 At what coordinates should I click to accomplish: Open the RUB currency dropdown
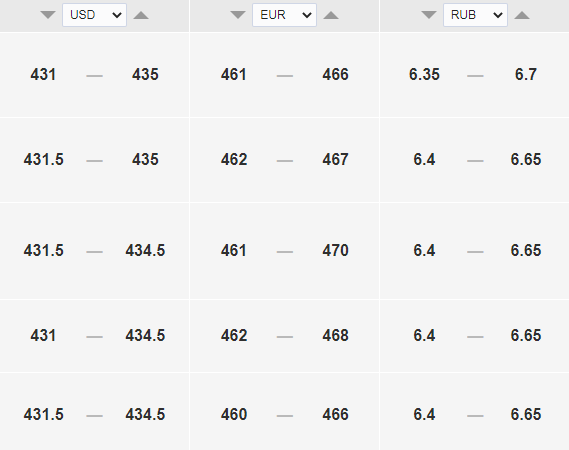(475, 15)
